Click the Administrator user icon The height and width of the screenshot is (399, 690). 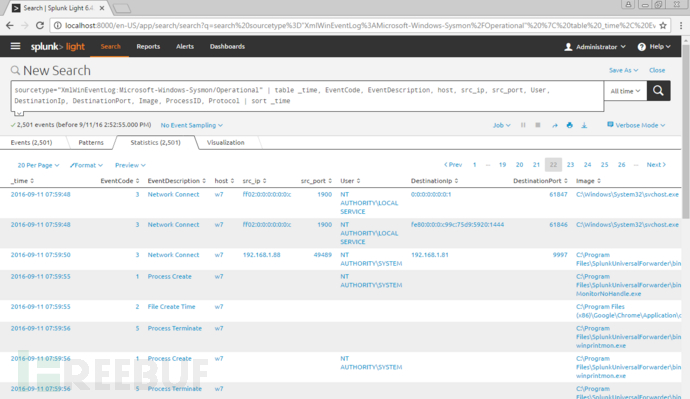pyautogui.click(x=568, y=47)
